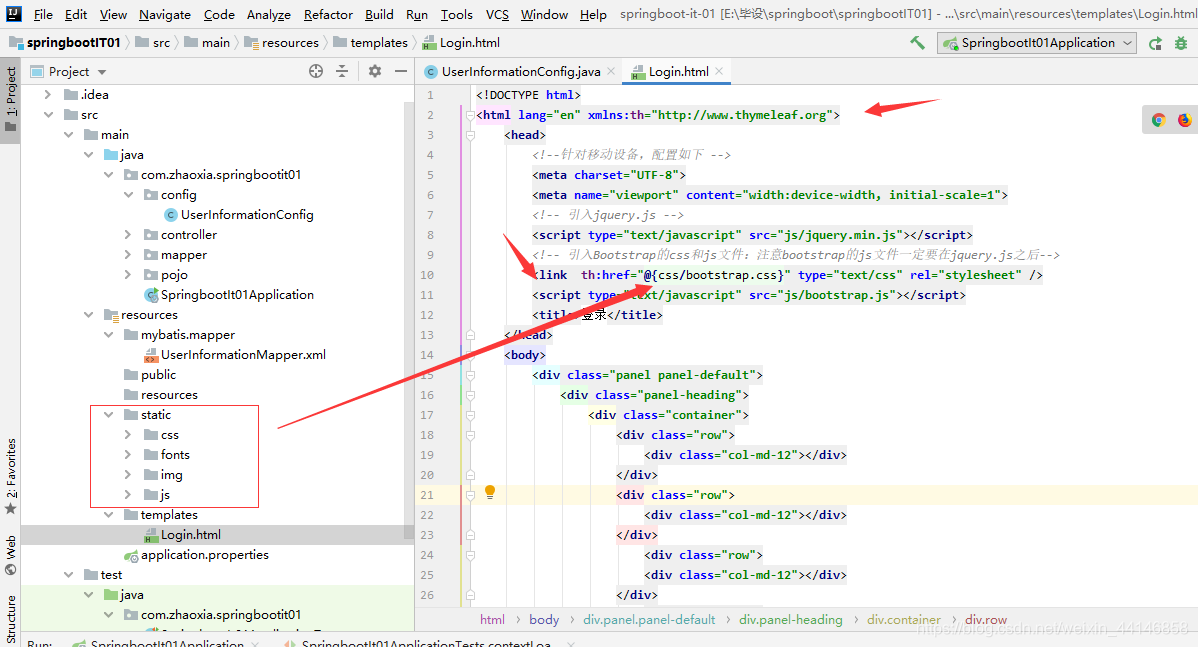This screenshot has width=1198, height=647.
Task: Collapse the config package
Action: coord(128,195)
